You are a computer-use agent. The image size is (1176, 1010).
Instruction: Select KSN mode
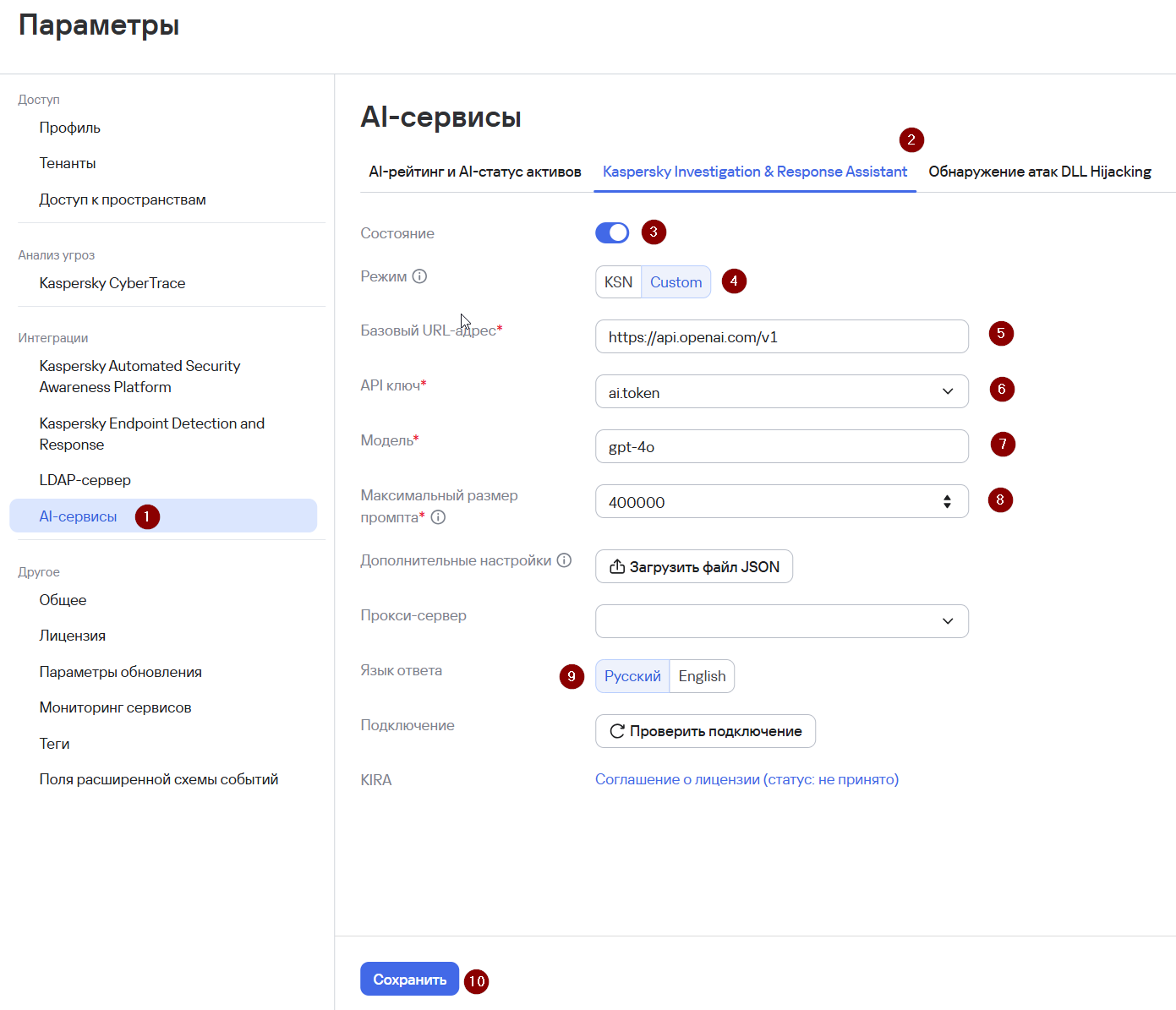click(x=618, y=282)
